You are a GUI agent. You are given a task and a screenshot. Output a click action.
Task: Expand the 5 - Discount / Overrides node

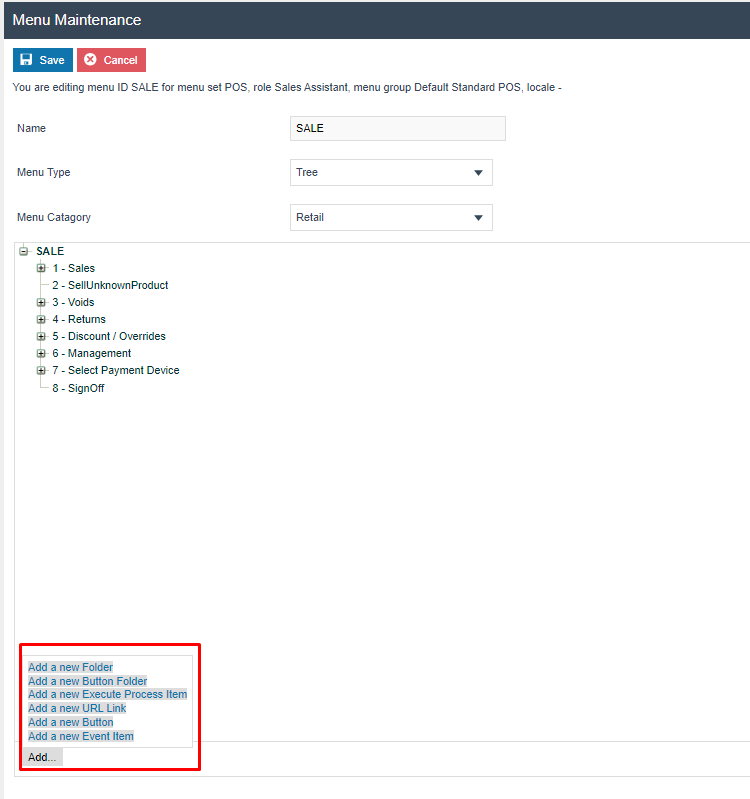point(41,336)
